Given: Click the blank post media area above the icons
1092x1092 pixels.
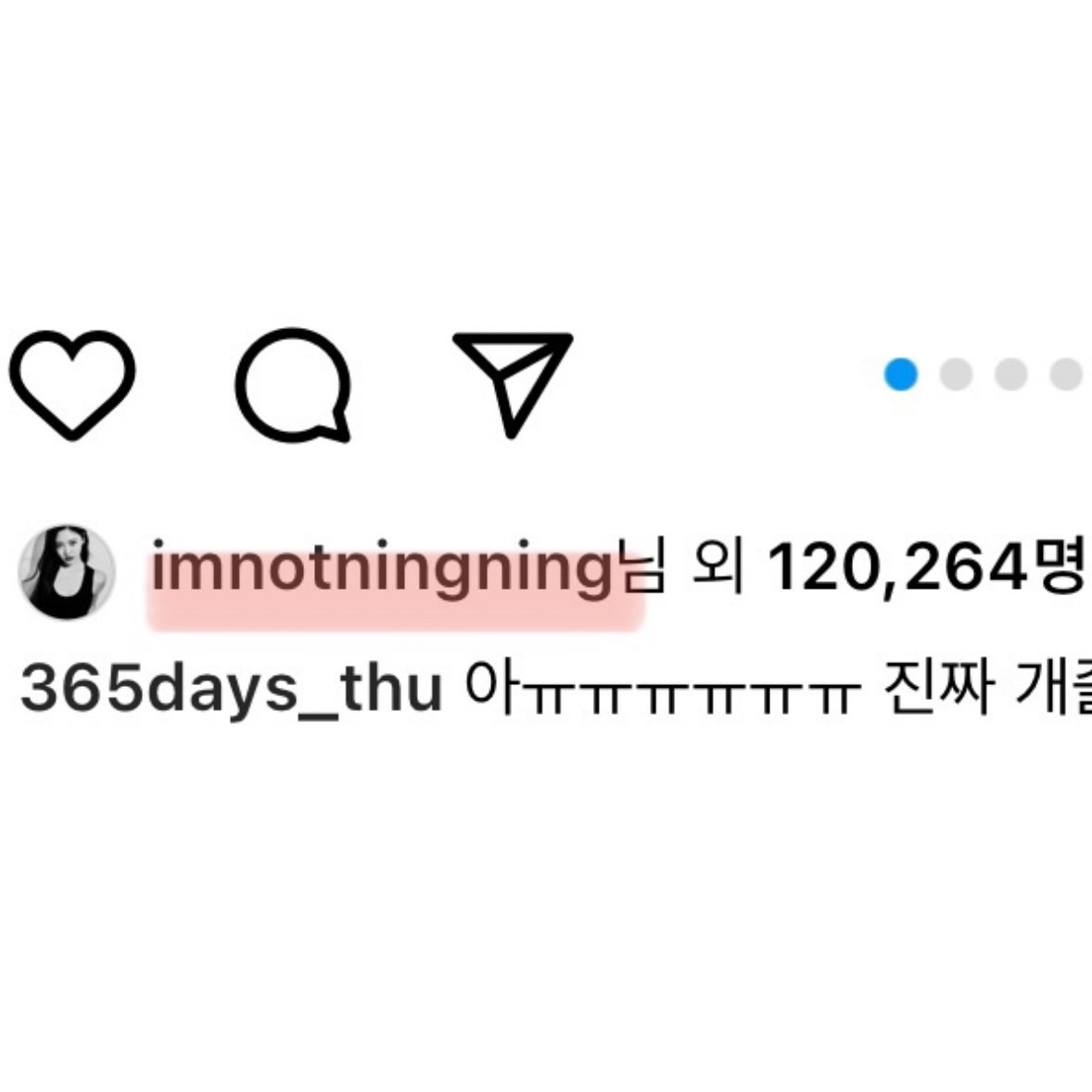Looking at the screenshot, I should click(546, 153).
